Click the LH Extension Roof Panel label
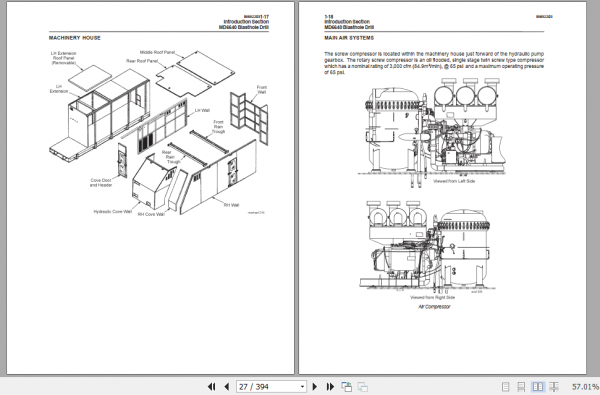 click(64, 58)
